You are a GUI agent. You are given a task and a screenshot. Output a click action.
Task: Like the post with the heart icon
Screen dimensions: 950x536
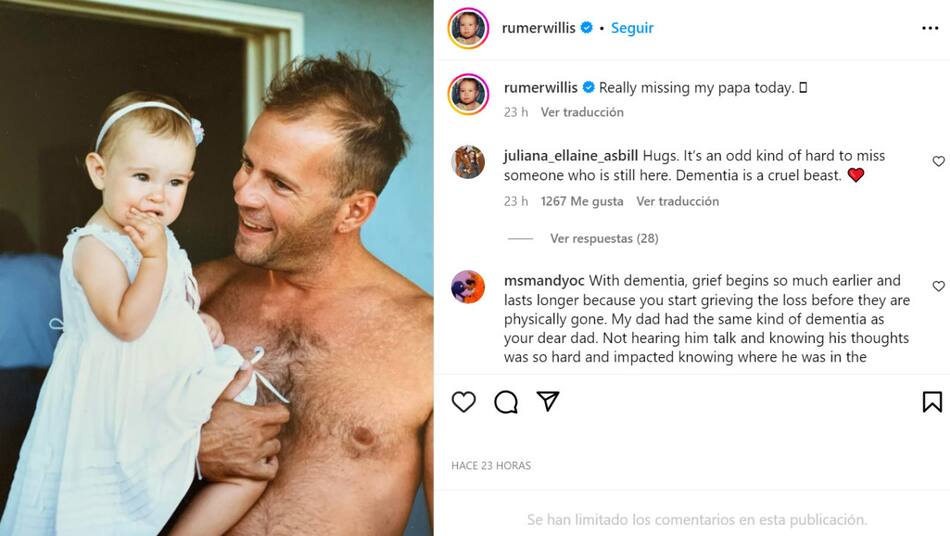[x=464, y=402]
